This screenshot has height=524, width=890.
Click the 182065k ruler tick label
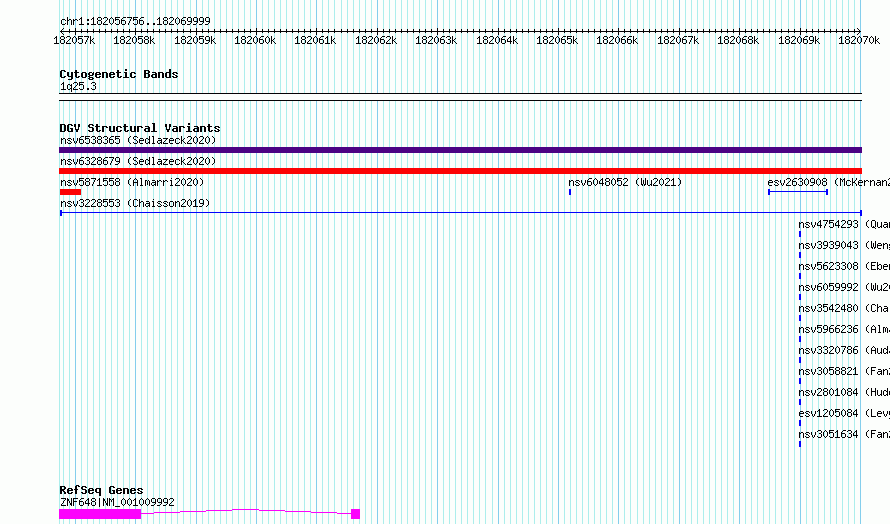[x=557, y=40]
